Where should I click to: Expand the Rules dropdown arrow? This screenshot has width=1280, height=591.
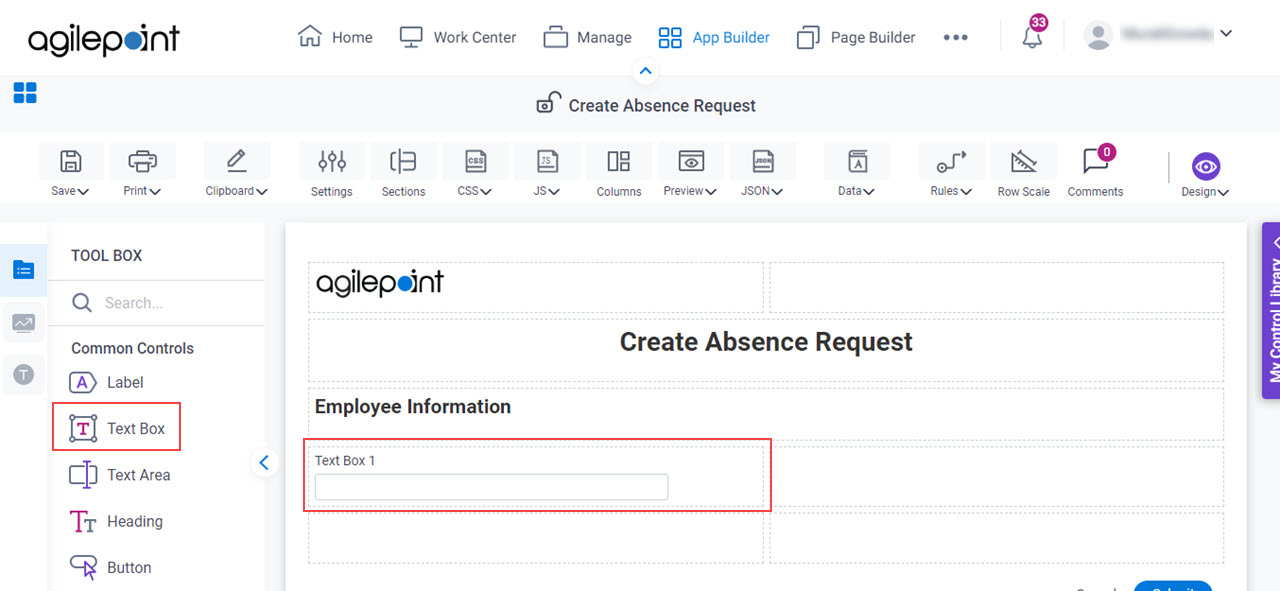(966, 191)
